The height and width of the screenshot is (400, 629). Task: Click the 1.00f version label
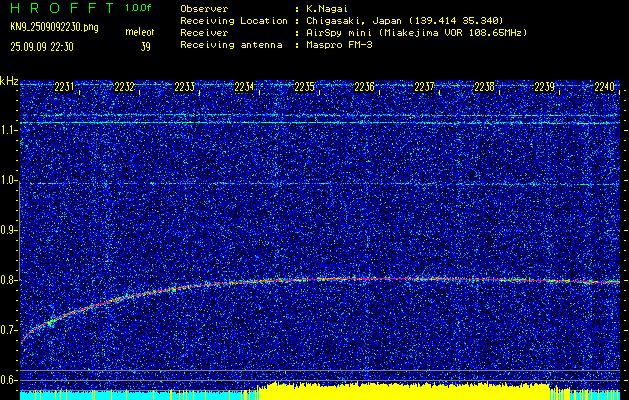[x=138, y=8]
